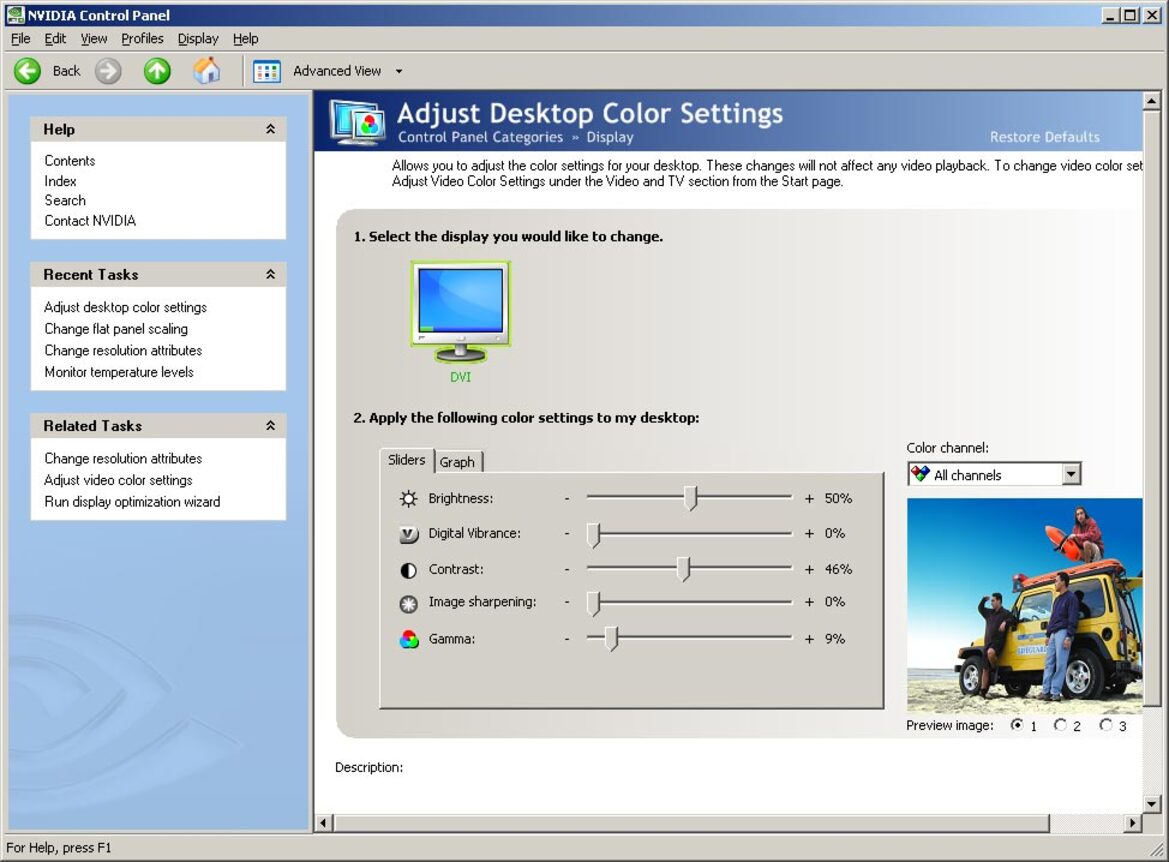The width and height of the screenshot is (1169, 862).
Task: Click the Brightness sun icon
Action: (409, 498)
